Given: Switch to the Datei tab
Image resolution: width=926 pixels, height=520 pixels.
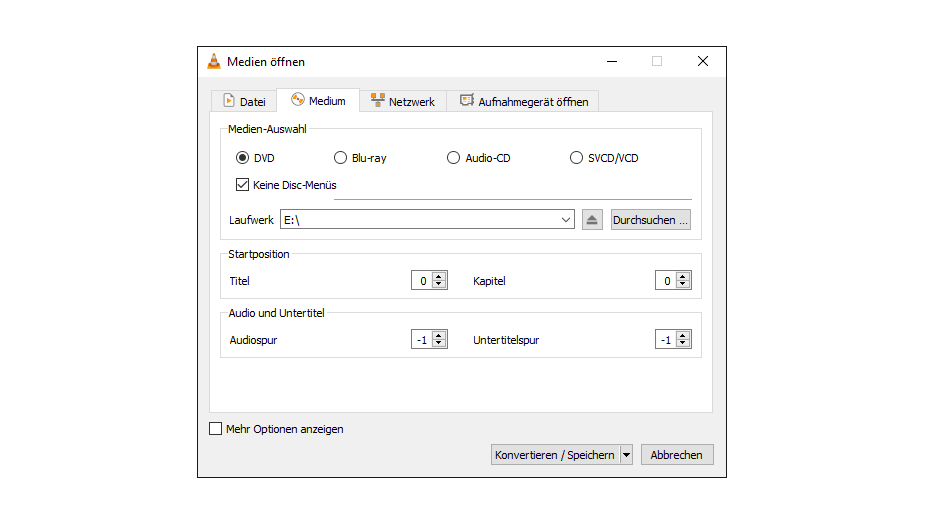Looking at the screenshot, I should 244,101.
